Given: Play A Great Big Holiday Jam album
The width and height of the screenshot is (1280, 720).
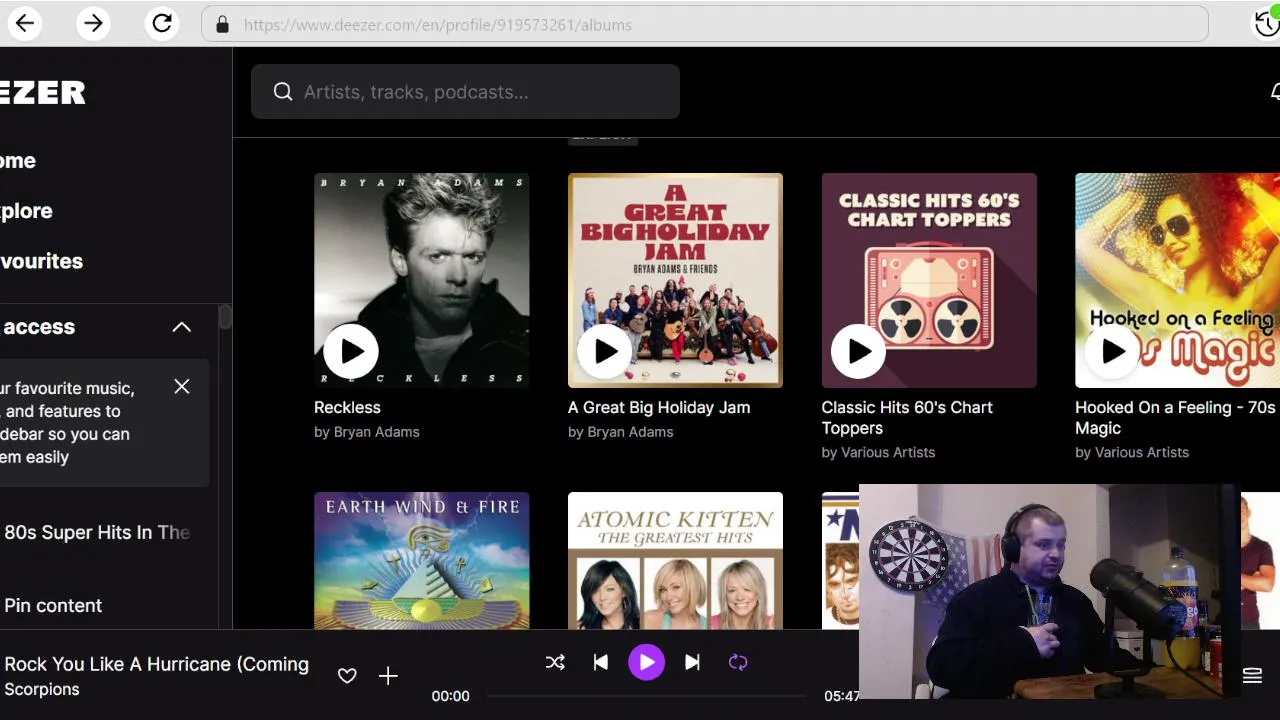Looking at the screenshot, I should click(605, 351).
